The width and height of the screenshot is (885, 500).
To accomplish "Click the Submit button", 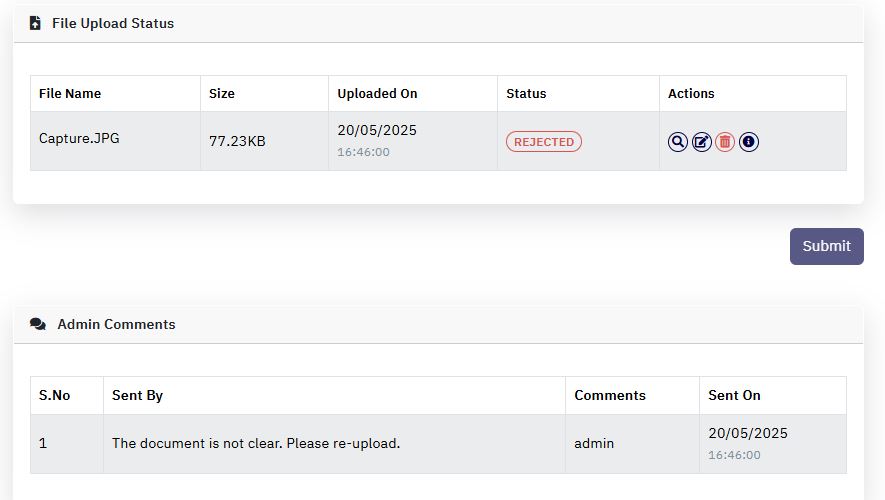I will (826, 246).
